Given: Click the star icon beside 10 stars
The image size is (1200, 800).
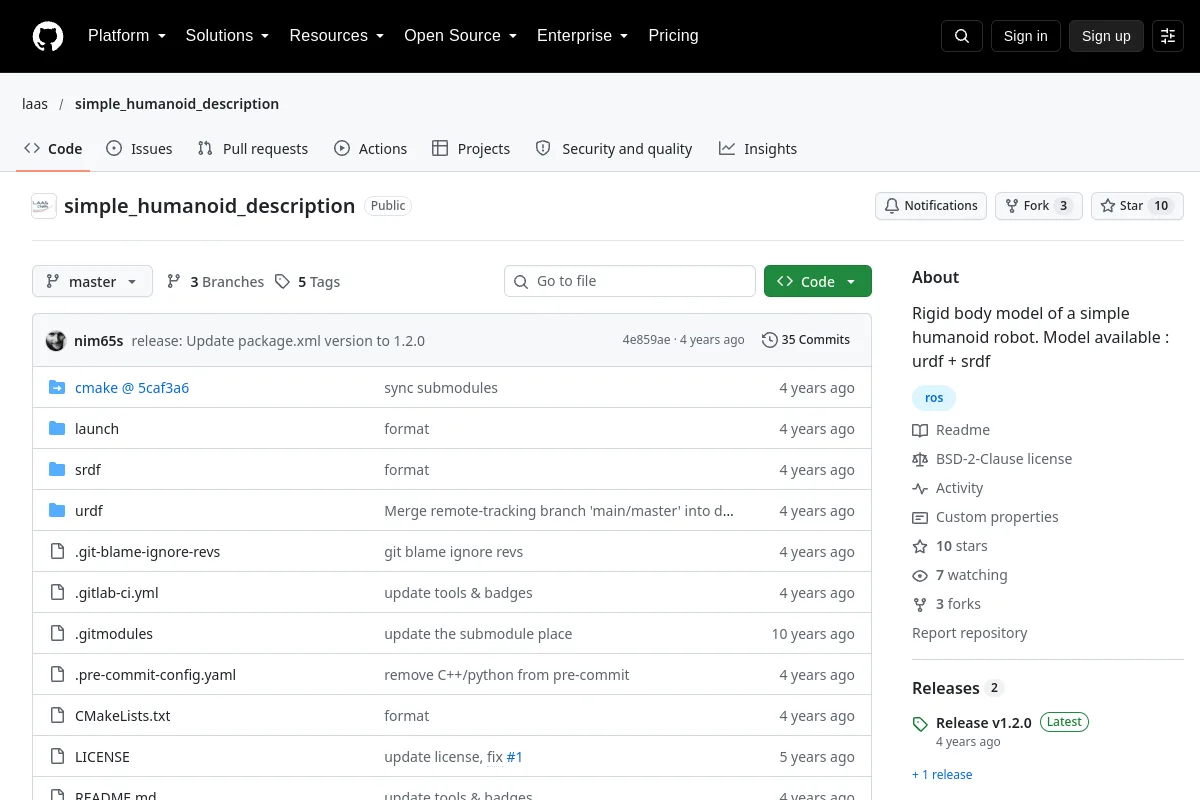Looking at the screenshot, I should point(920,546).
